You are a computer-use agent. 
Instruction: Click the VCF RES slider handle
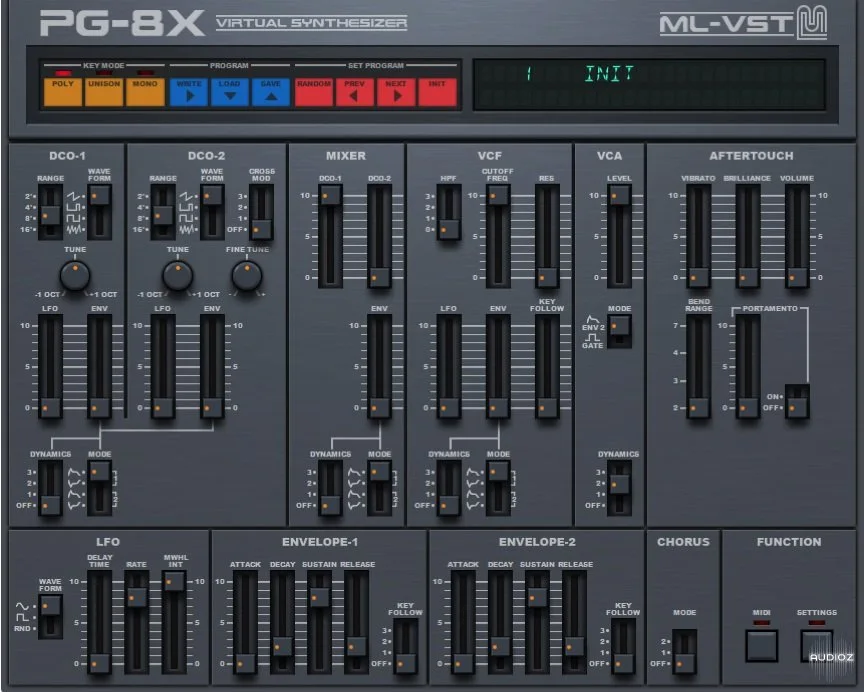(x=547, y=278)
